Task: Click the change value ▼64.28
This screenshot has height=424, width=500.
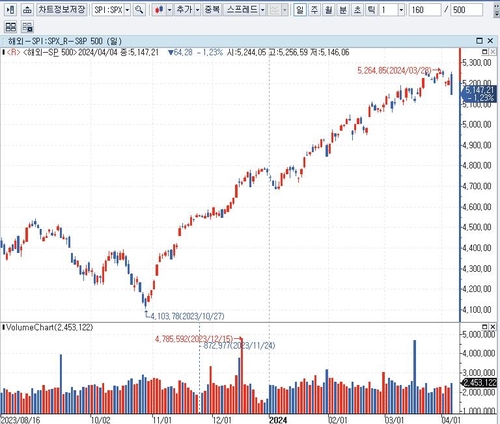Action: click(180, 52)
